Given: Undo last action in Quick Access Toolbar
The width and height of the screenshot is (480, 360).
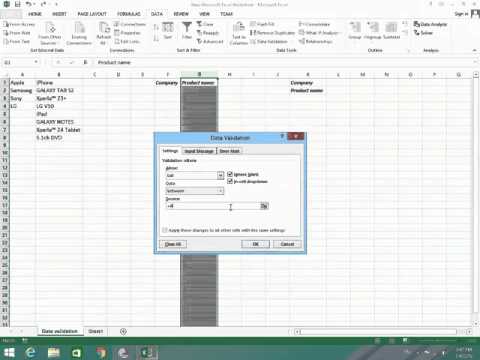Looking at the screenshot, I should 29,4.
